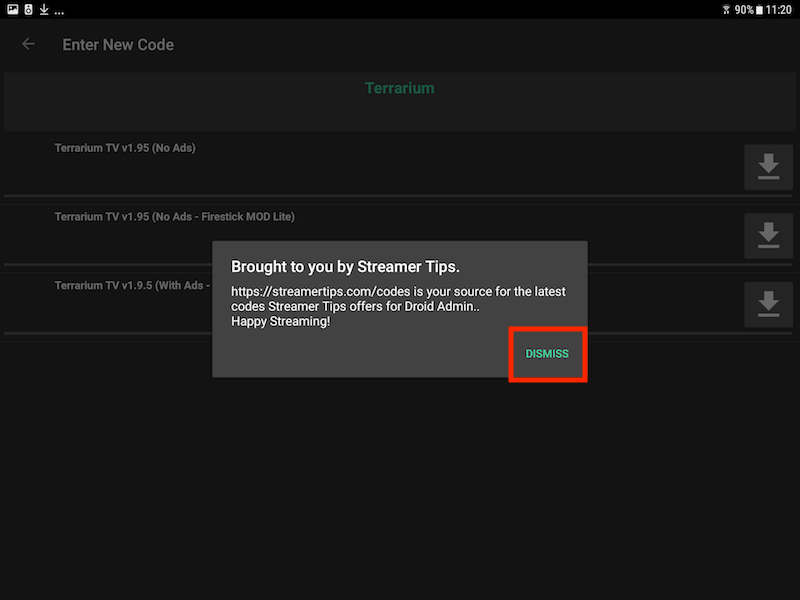This screenshot has height=600, width=800.
Task: Select the Firestick MOD Lite row text
Action: click(174, 217)
